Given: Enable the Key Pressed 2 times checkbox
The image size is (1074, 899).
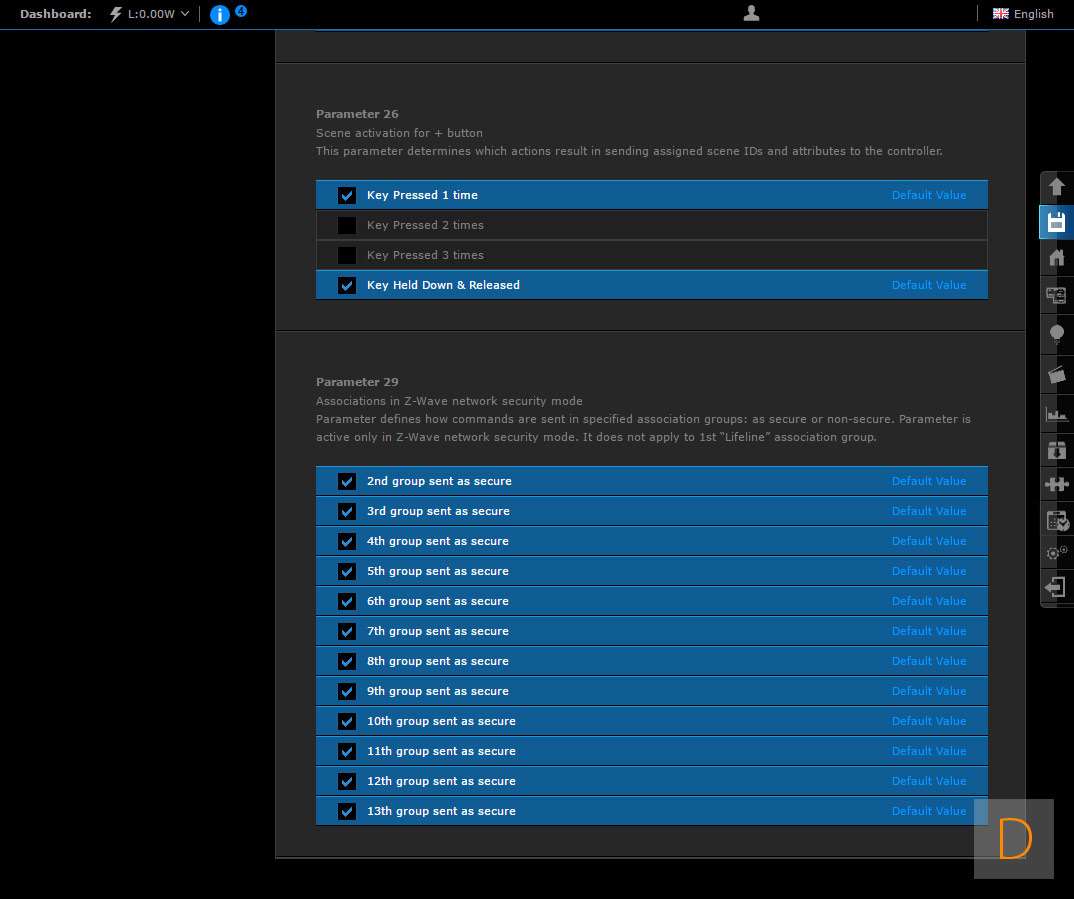Looking at the screenshot, I should tap(347, 225).
